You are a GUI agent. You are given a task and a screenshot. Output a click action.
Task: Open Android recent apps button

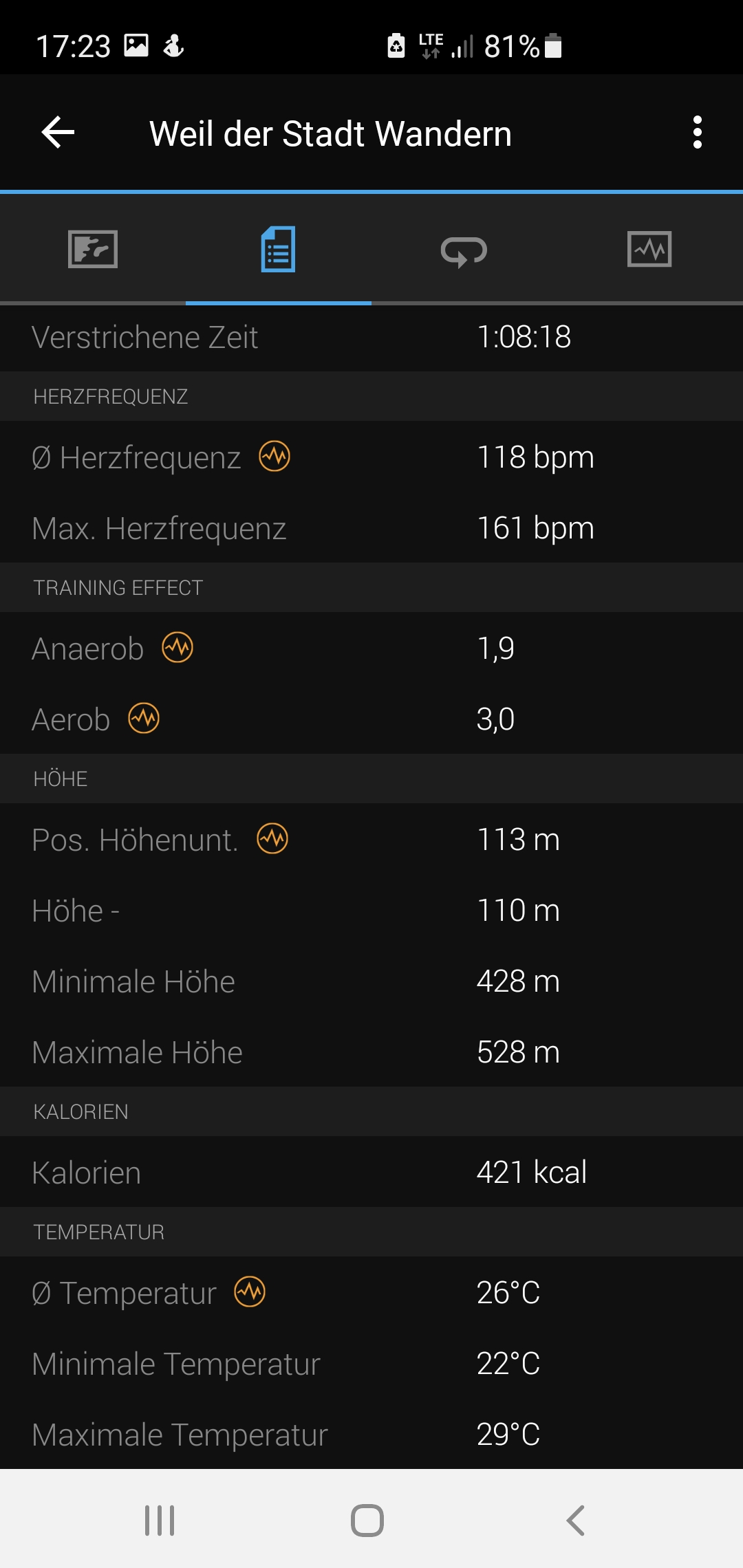160,1520
